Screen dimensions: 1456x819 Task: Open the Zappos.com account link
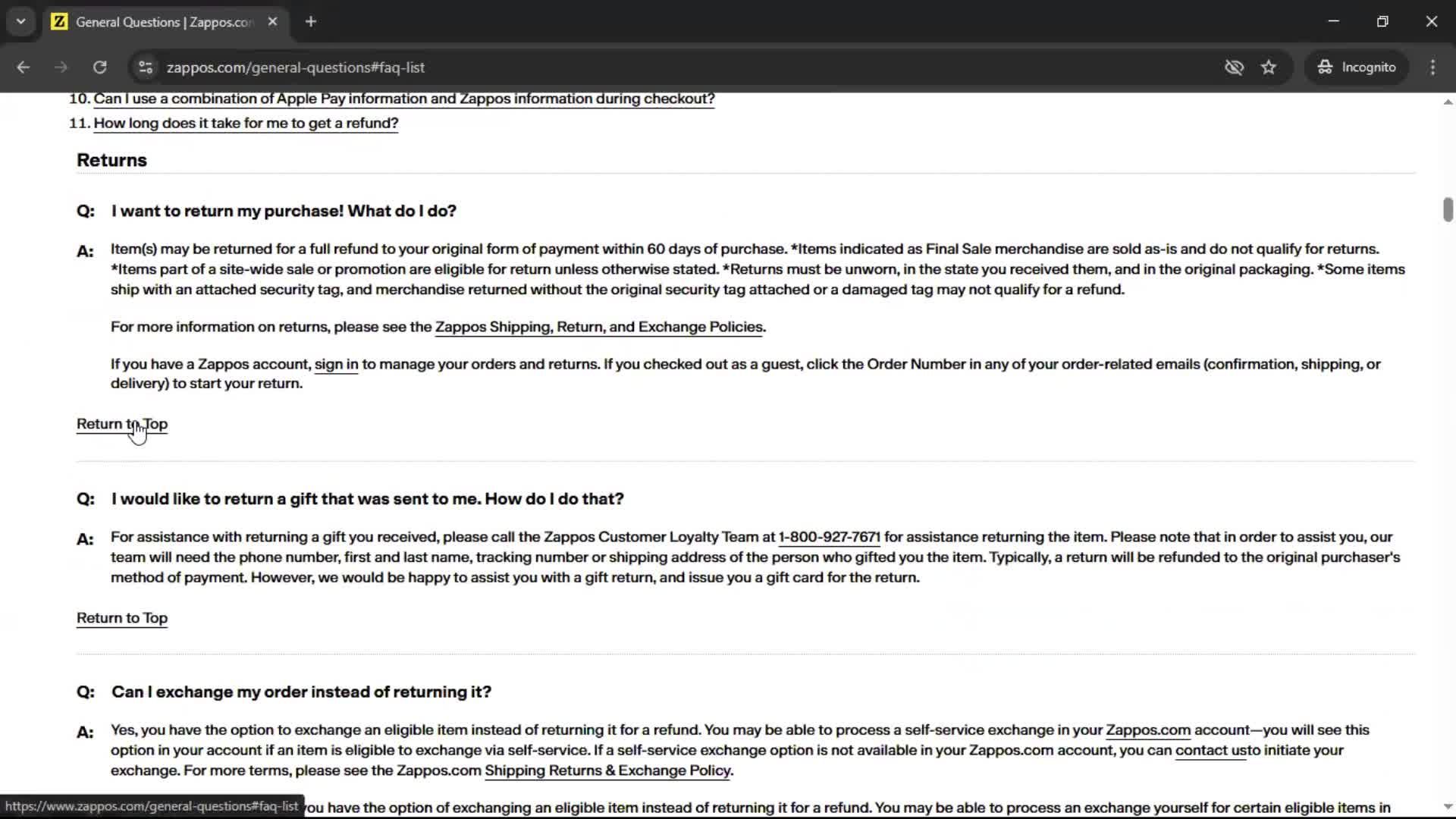[1148, 730]
